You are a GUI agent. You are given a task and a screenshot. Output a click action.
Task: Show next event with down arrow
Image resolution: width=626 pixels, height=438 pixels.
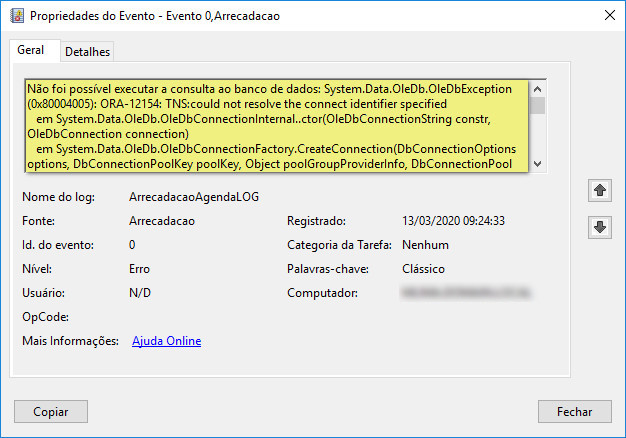tap(600, 227)
